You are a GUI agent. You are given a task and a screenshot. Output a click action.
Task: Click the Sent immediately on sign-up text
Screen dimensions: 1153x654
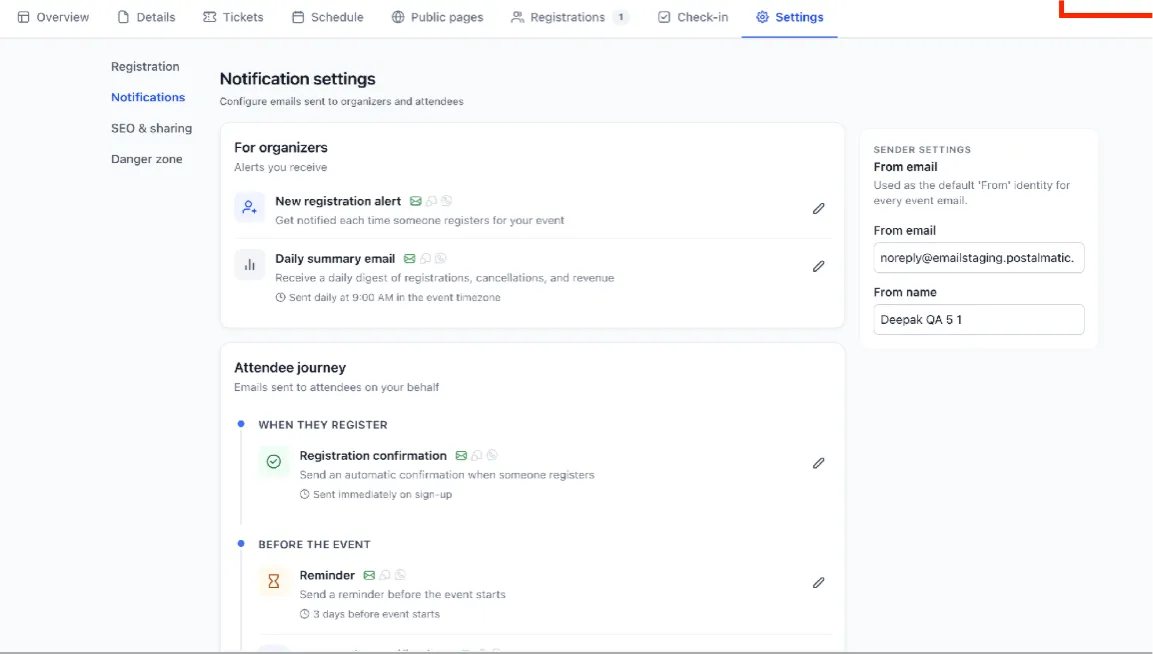pyautogui.click(x=382, y=494)
